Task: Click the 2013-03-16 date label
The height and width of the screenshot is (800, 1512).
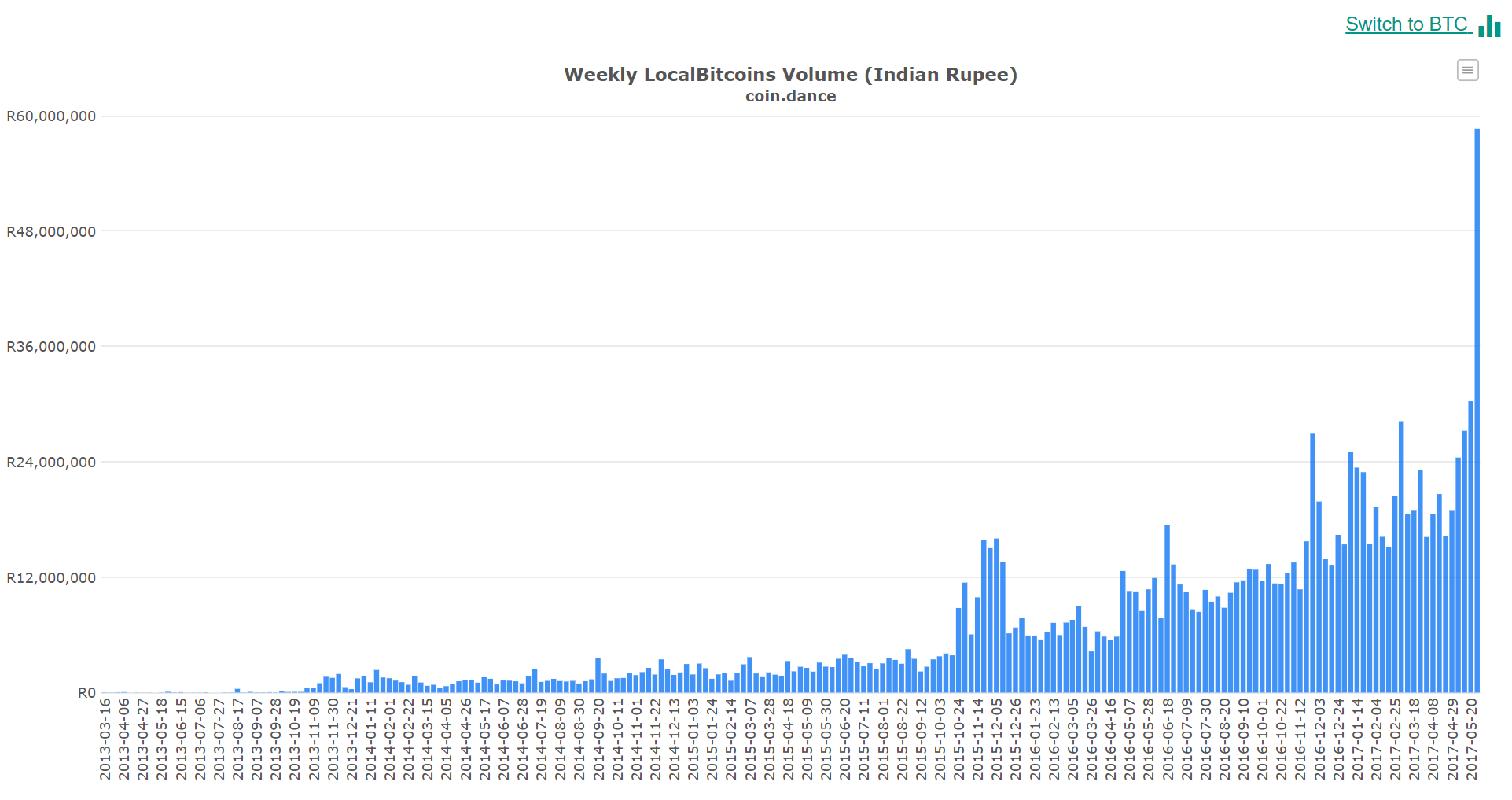Action: pos(105,739)
